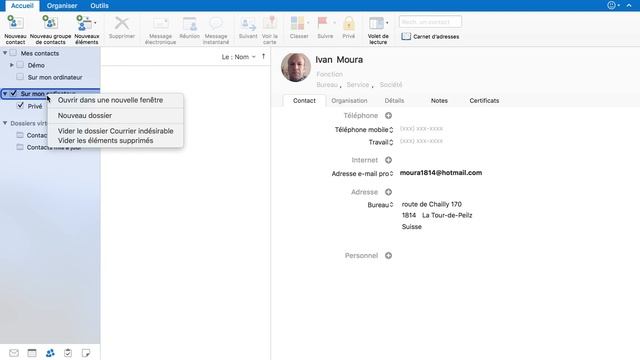The height and width of the screenshot is (360, 640).
Task: Toggle the Mes contacts checkbox
Action: [x=13, y=53]
